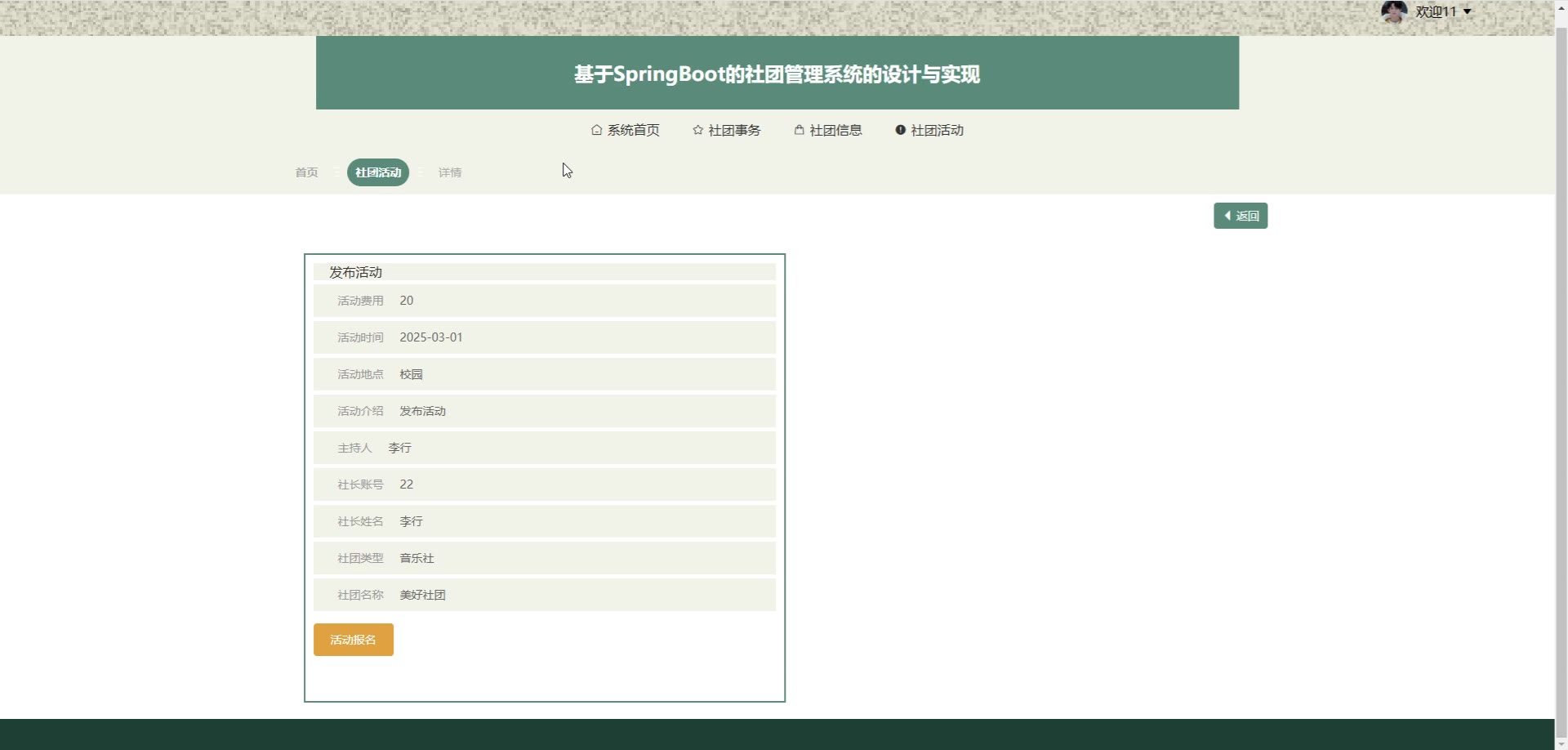The image size is (1568, 750).
Task: Click the exclamation icon beside 社团活动
Action: (x=900, y=130)
